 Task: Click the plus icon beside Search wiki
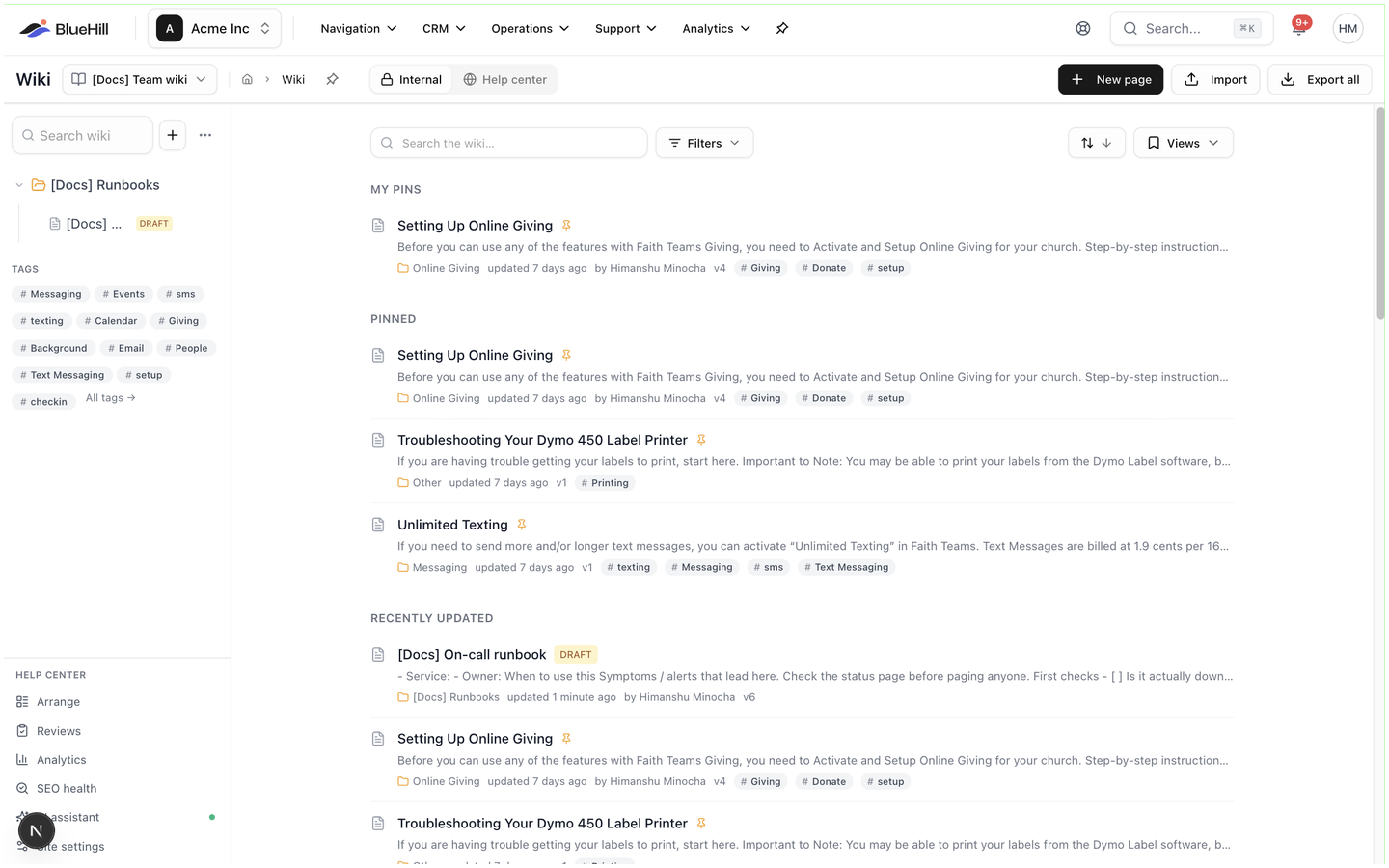coord(173,135)
